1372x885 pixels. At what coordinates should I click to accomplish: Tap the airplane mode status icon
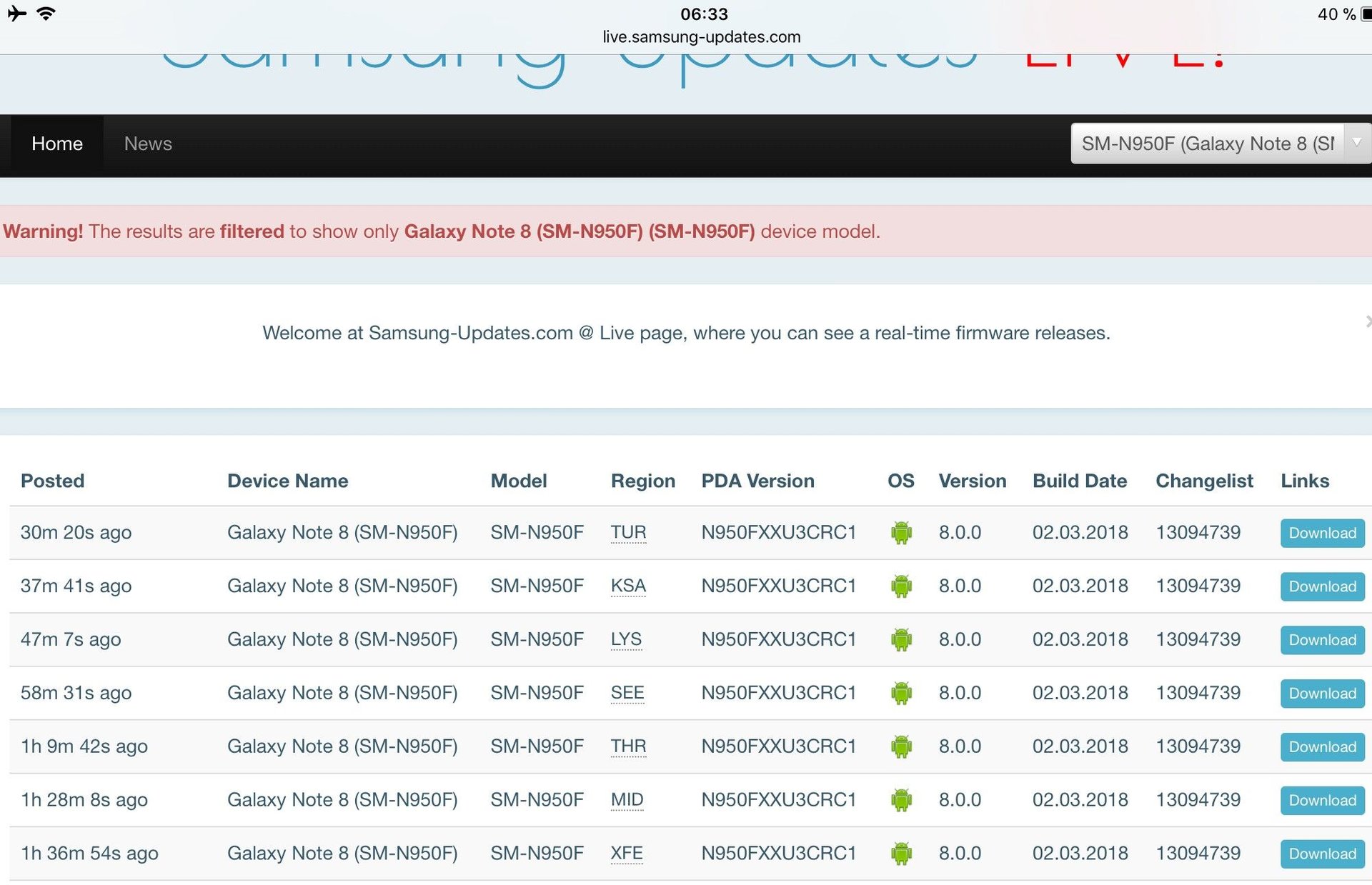pyautogui.click(x=16, y=14)
